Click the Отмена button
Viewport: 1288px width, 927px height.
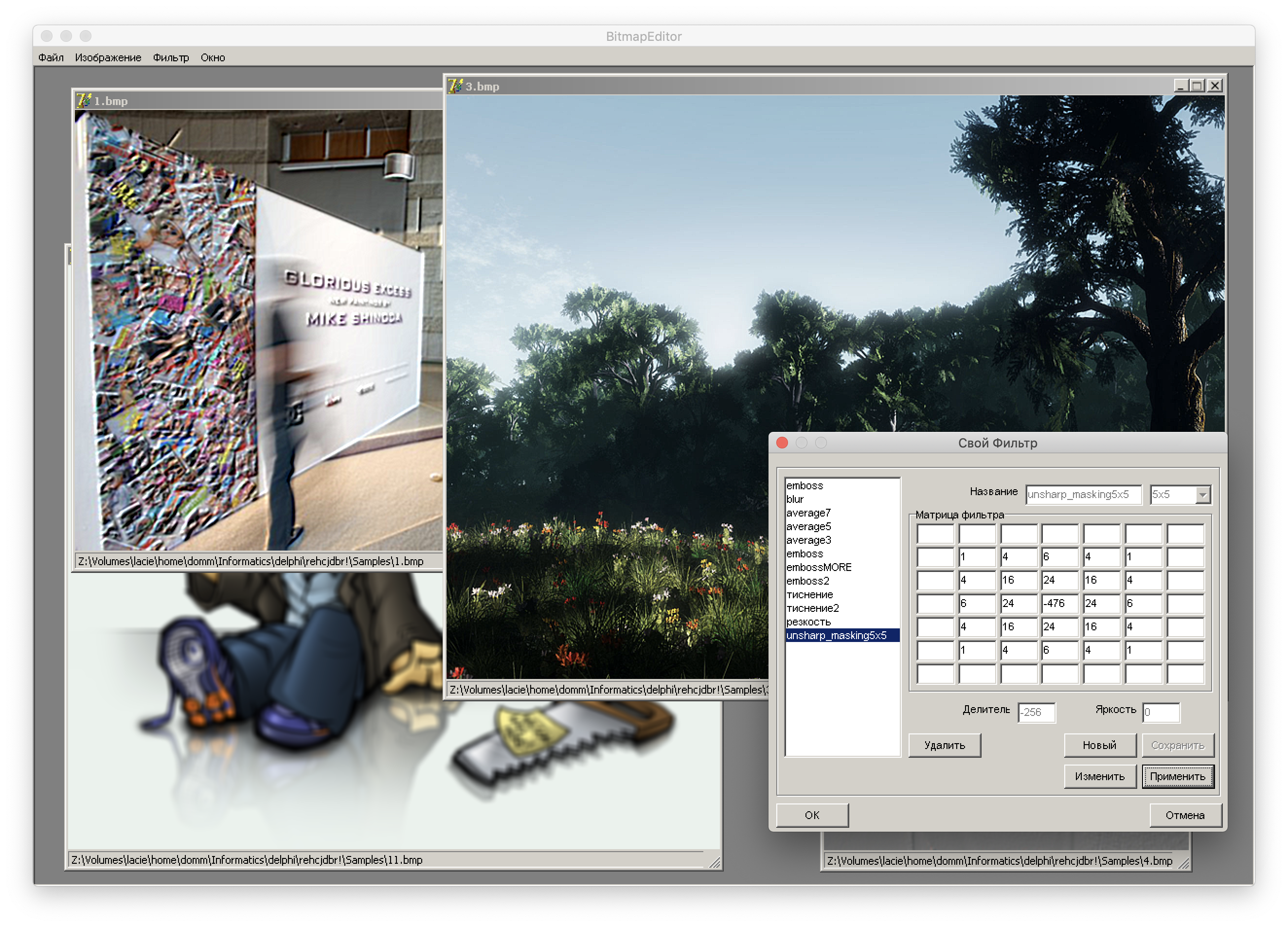click(1185, 815)
